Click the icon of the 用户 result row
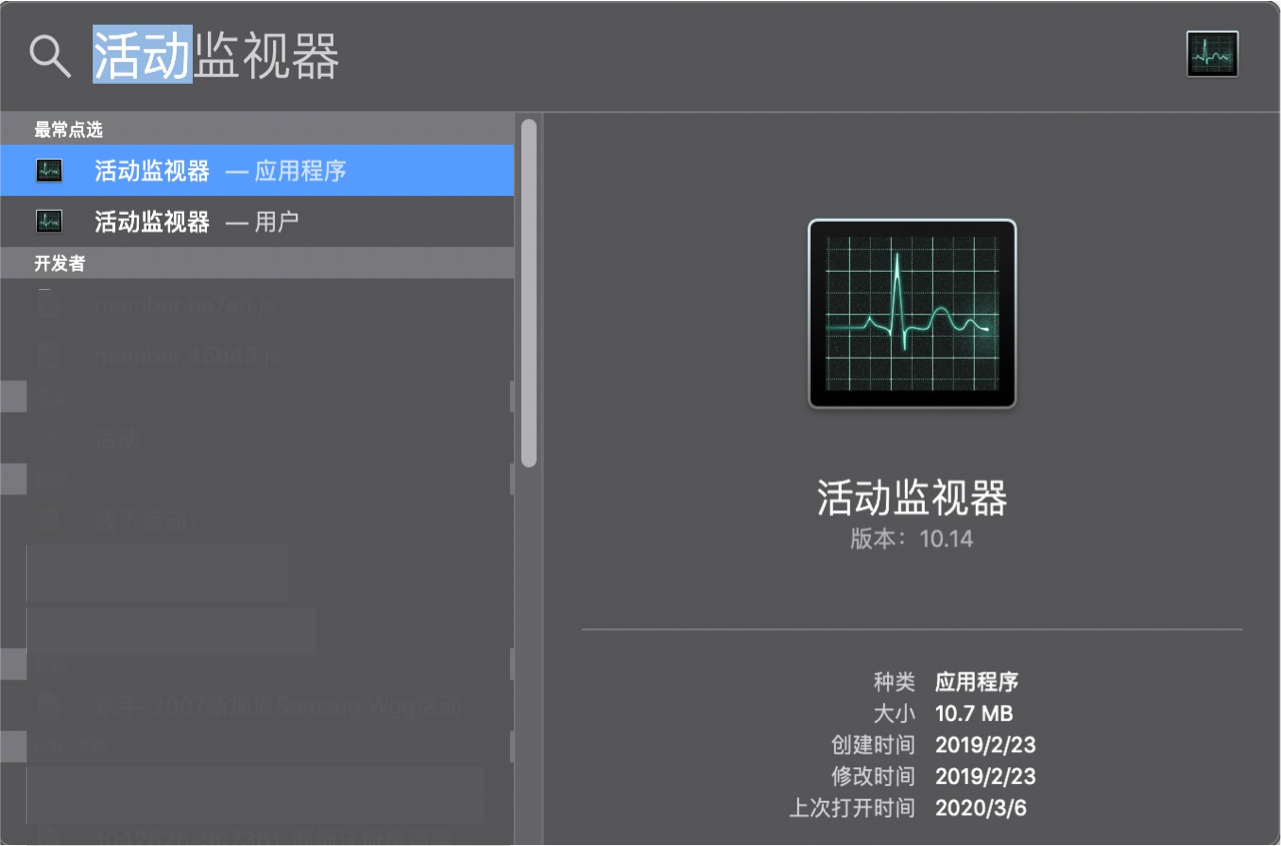Viewport: 1281px width, 846px height. click(x=49, y=221)
